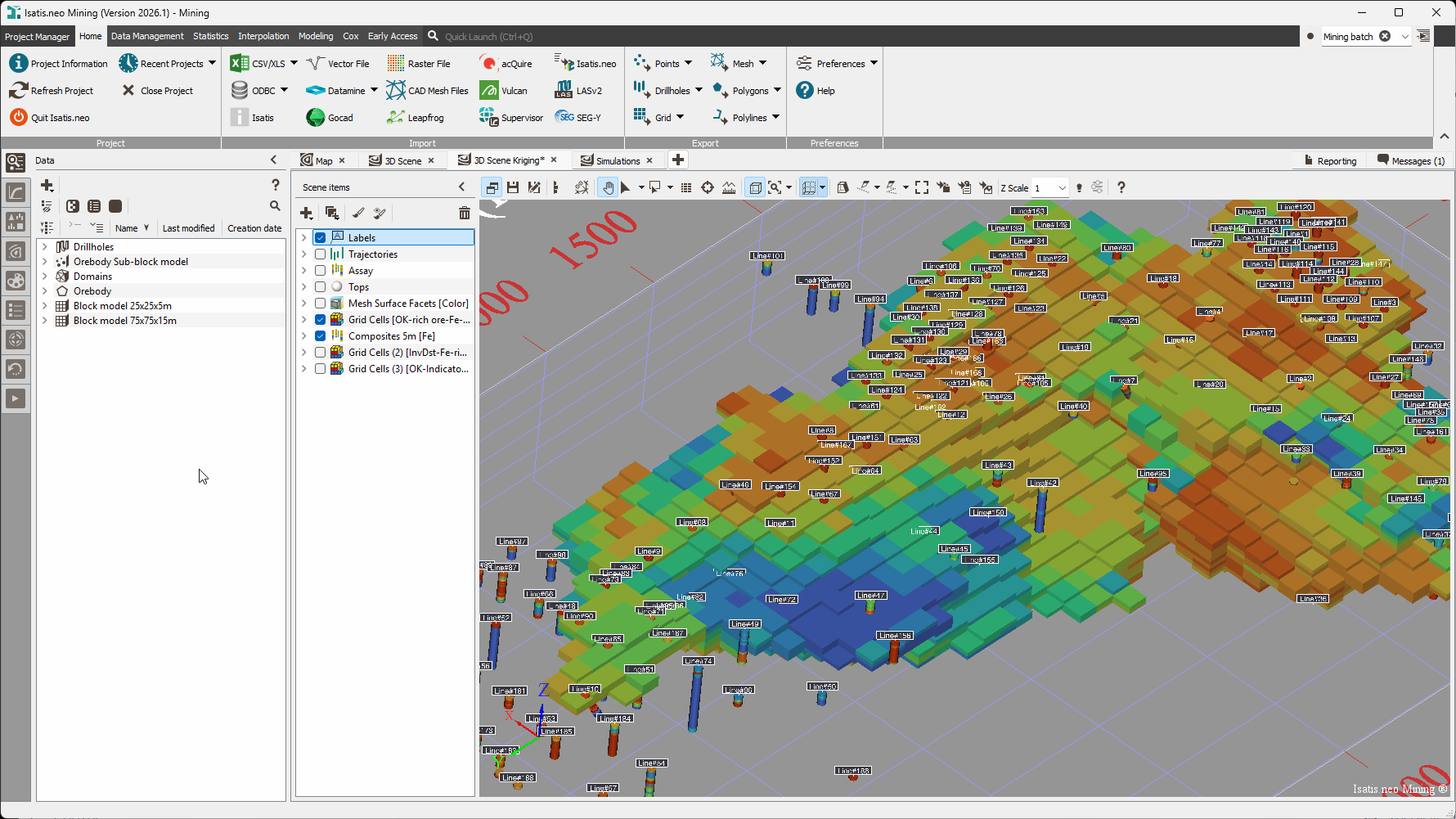Enable Grid Cells (2) [InvDst-Fe] checkbox
Image resolution: width=1456 pixels, height=819 pixels.
[x=321, y=353]
